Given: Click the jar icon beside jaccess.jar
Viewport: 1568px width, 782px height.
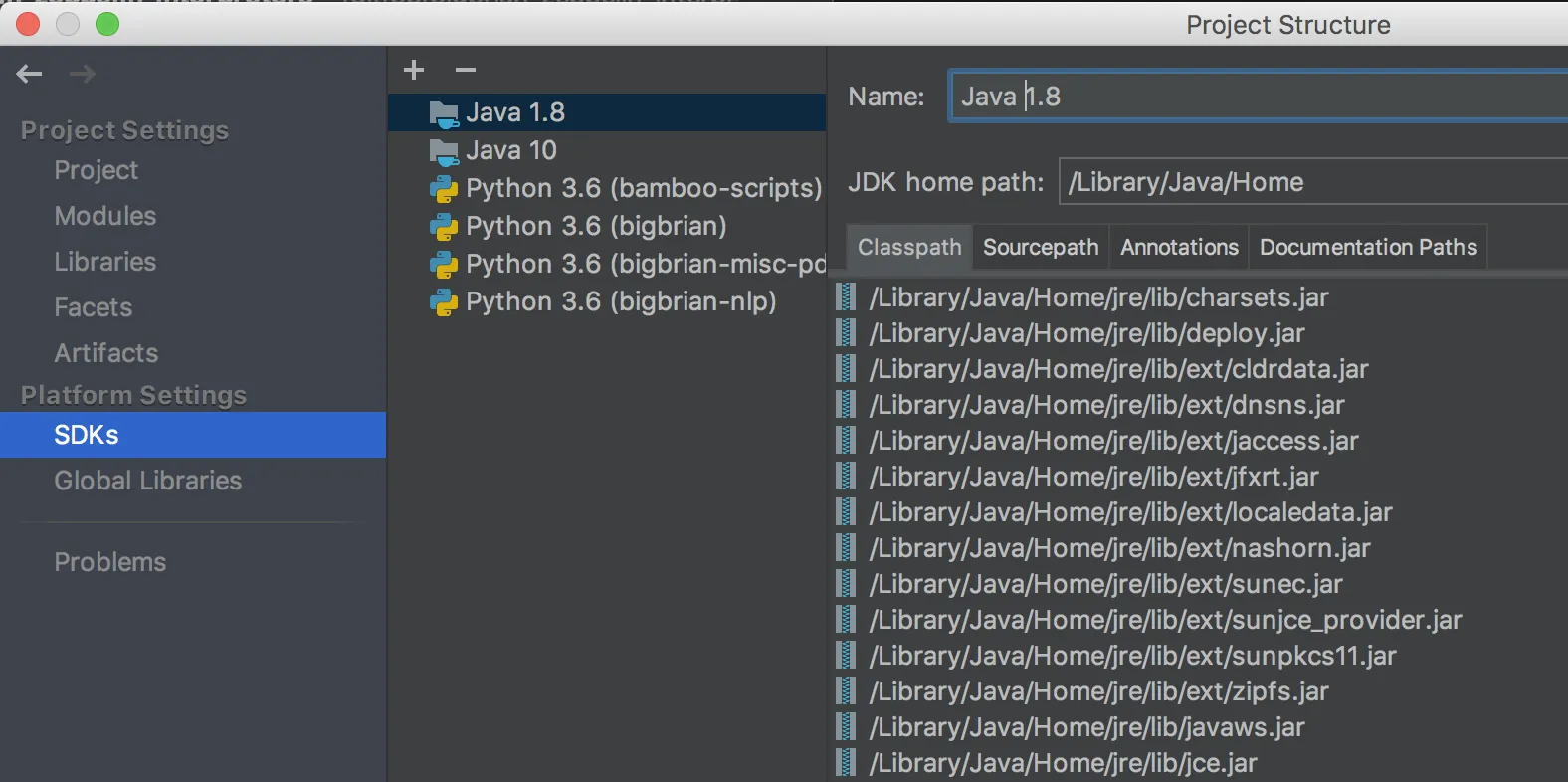Looking at the screenshot, I should pos(846,440).
